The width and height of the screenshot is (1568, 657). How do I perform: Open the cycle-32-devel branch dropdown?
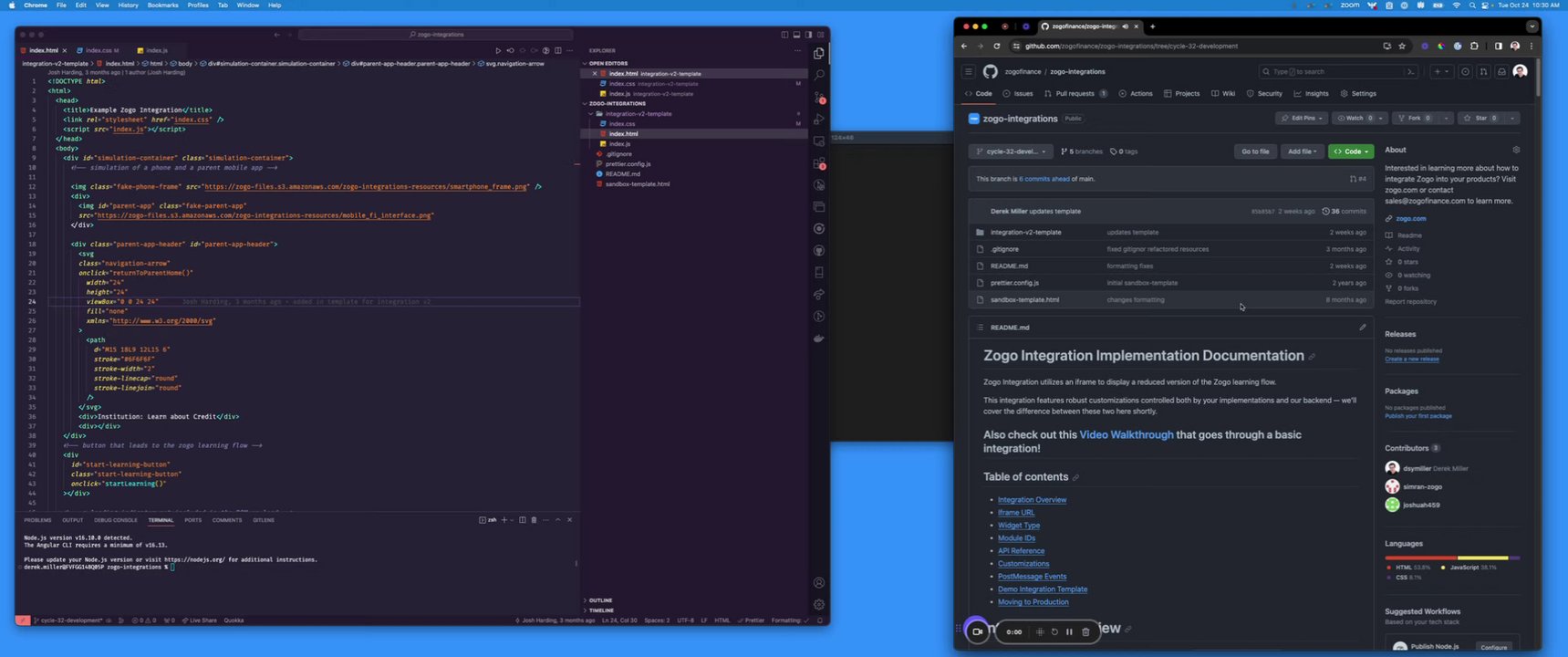pyautogui.click(x=1011, y=151)
